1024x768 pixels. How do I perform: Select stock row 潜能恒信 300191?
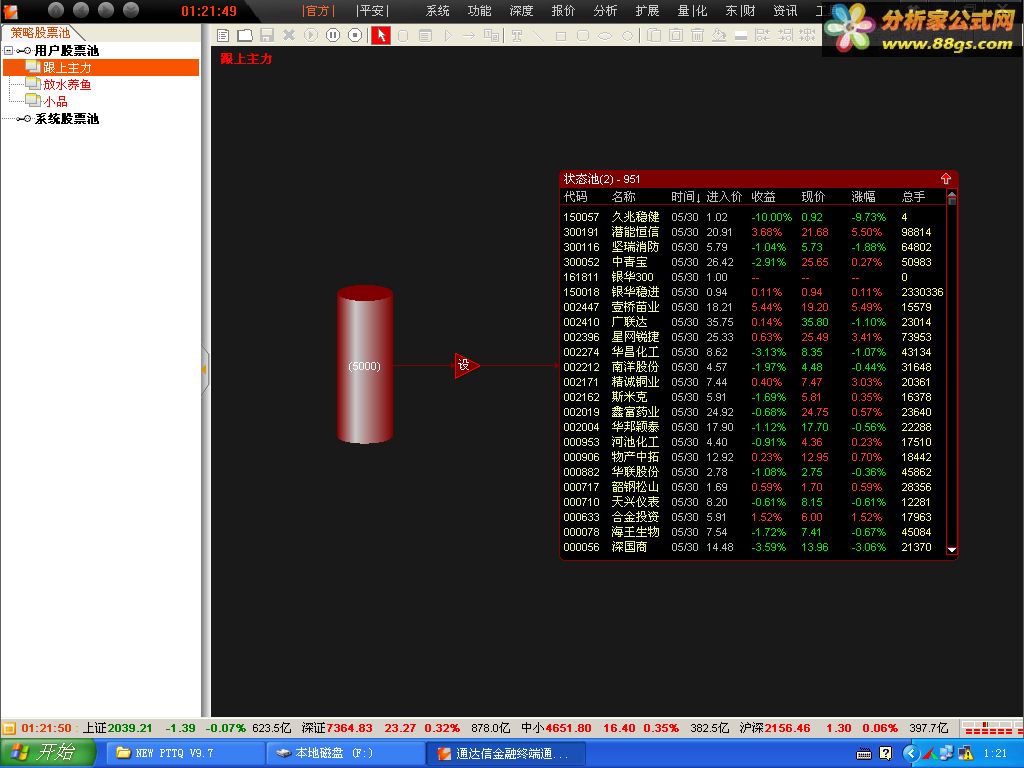753,232
